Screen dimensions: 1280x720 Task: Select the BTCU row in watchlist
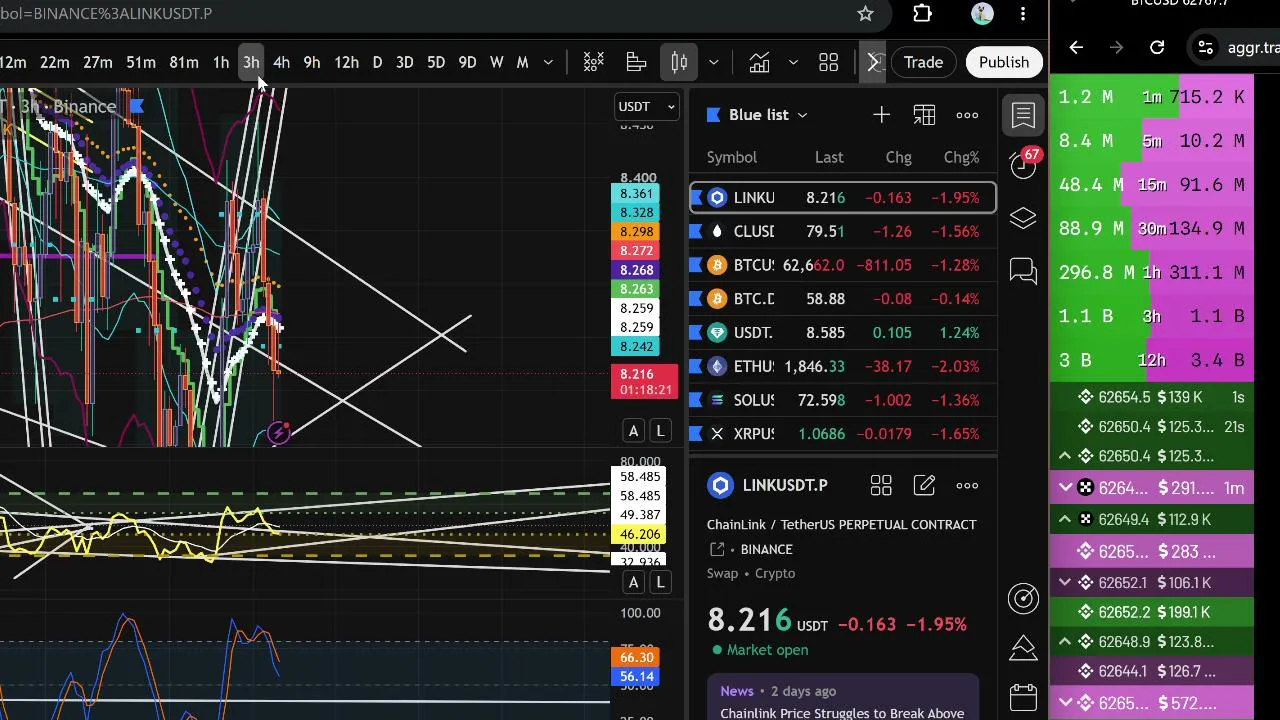coord(842,265)
